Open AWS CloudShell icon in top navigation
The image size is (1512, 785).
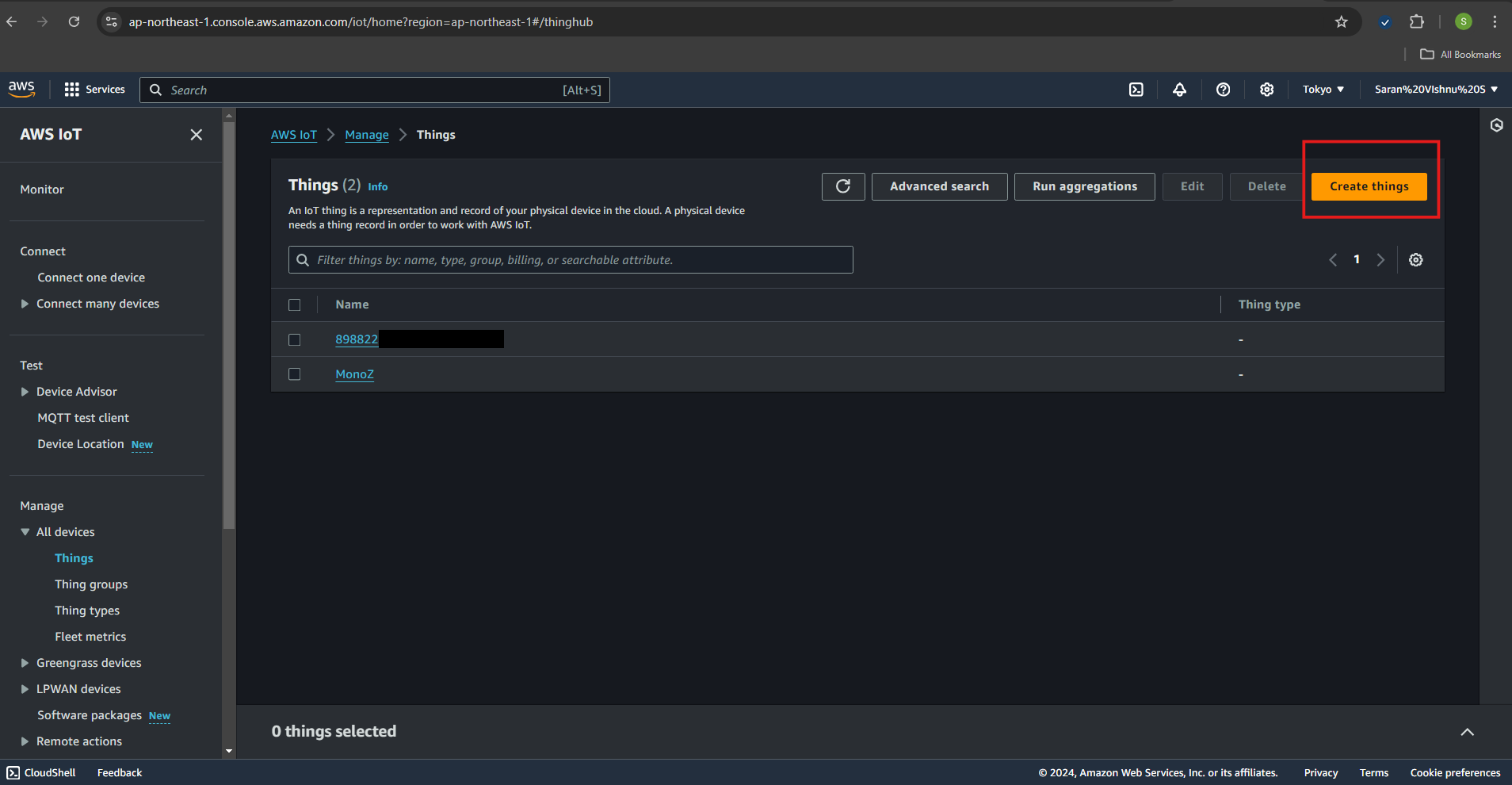(x=1136, y=90)
